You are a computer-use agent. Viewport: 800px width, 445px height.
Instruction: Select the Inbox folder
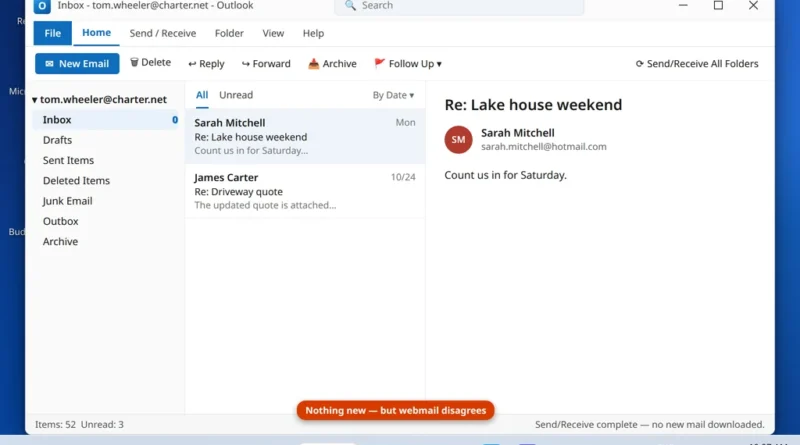click(106, 119)
